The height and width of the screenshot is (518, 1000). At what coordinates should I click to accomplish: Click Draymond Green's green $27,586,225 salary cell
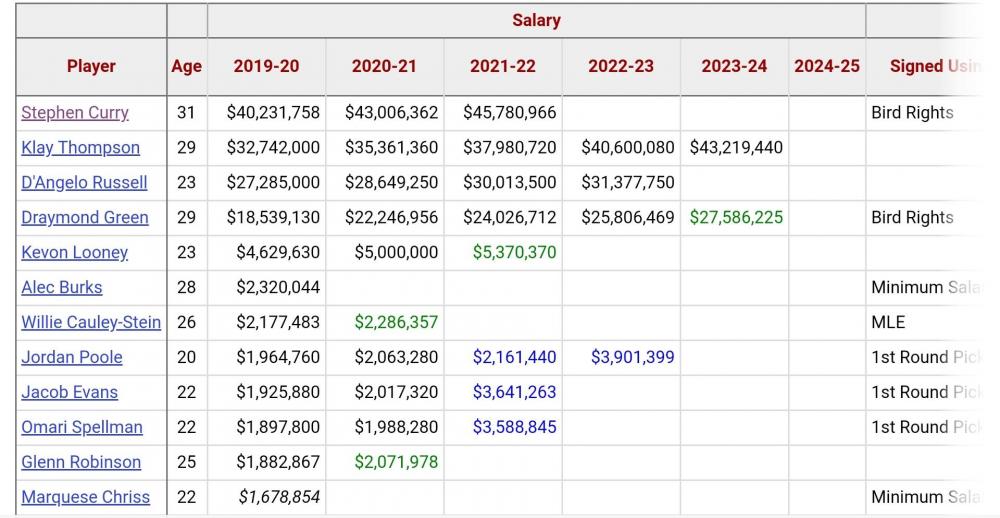tap(736, 218)
